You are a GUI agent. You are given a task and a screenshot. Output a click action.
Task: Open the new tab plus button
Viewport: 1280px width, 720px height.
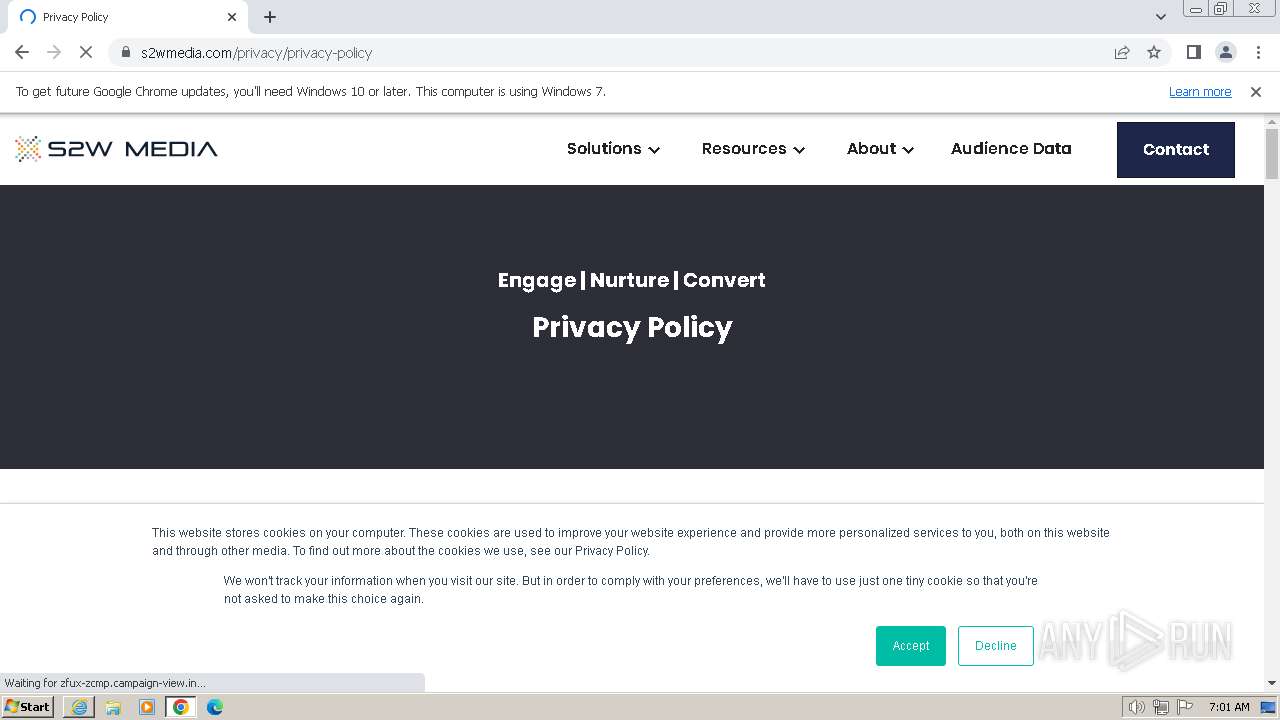coord(270,17)
